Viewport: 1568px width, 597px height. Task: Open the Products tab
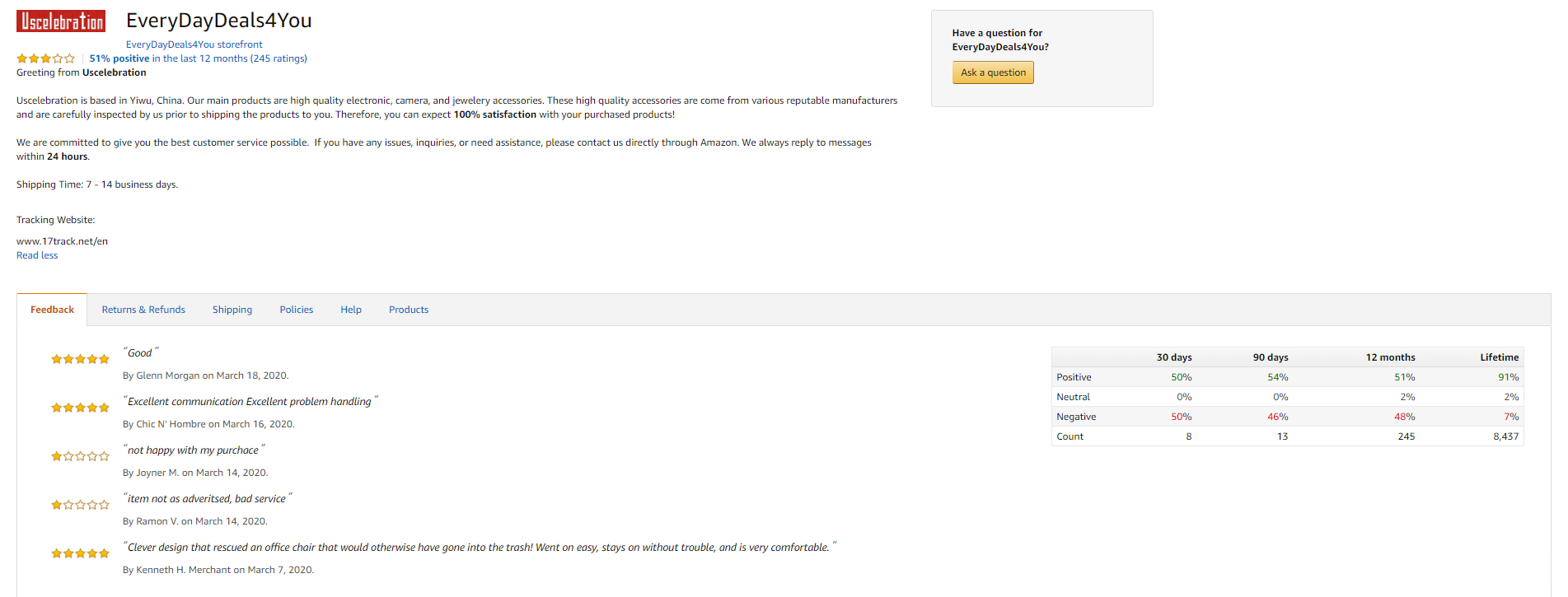pos(409,310)
